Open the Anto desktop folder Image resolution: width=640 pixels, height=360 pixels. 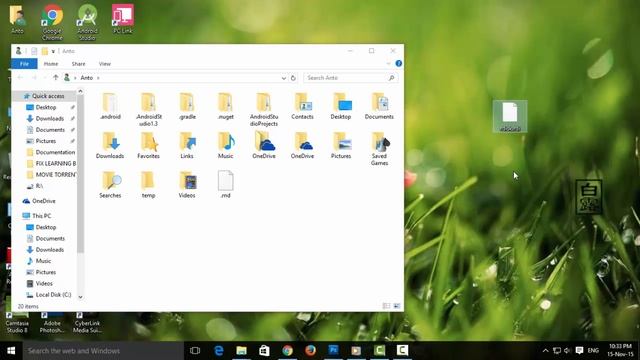click(17, 19)
